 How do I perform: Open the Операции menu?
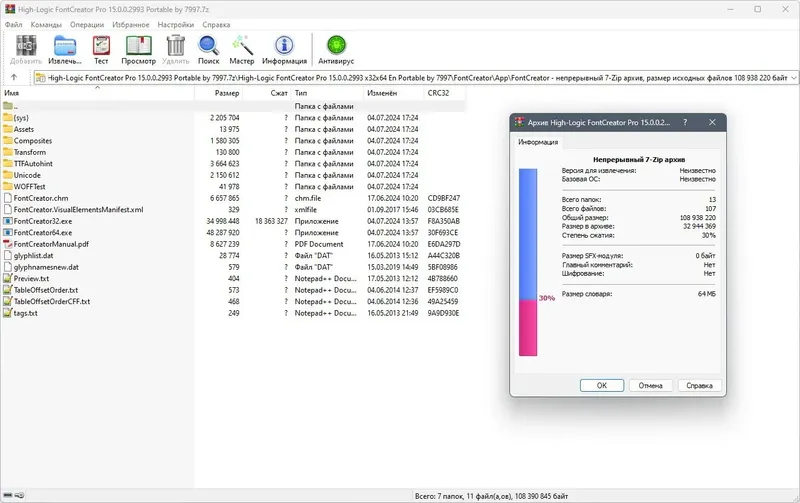click(87, 24)
